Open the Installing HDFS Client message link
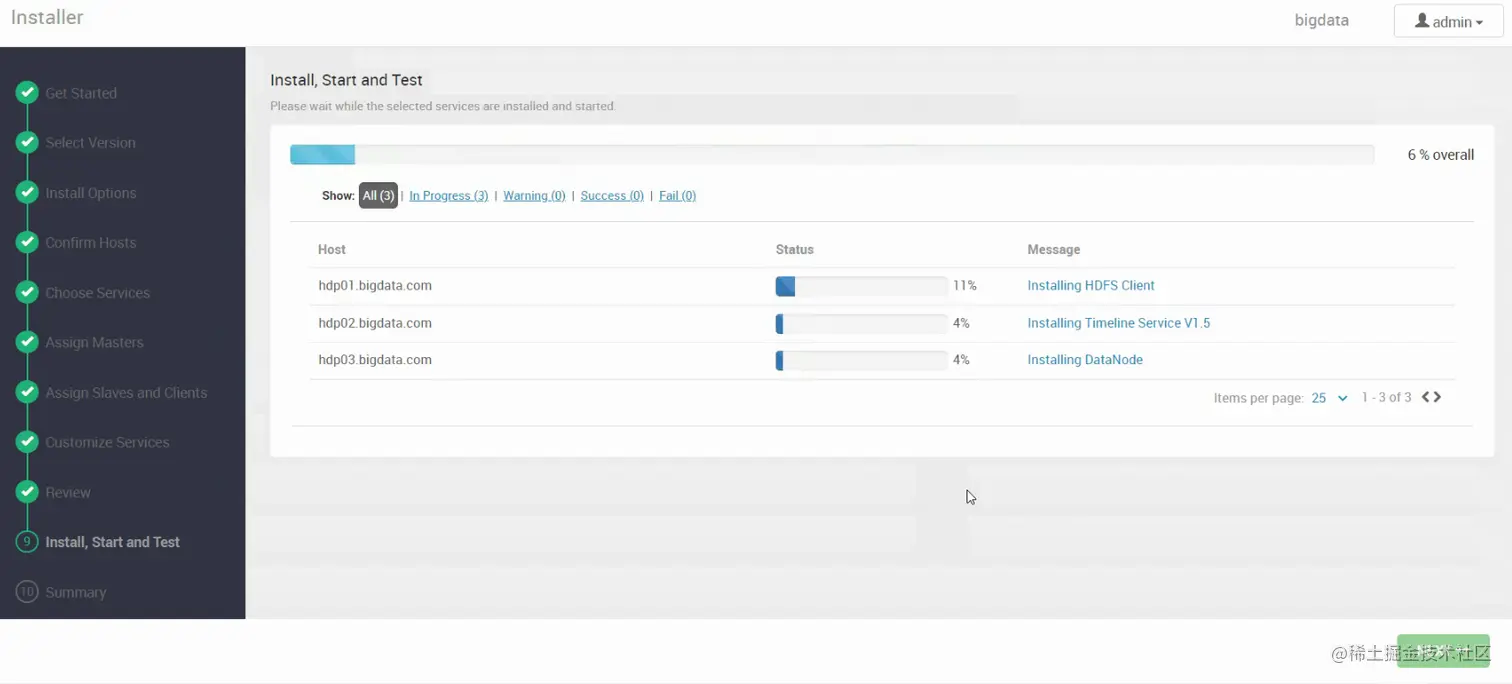 [x=1091, y=285]
